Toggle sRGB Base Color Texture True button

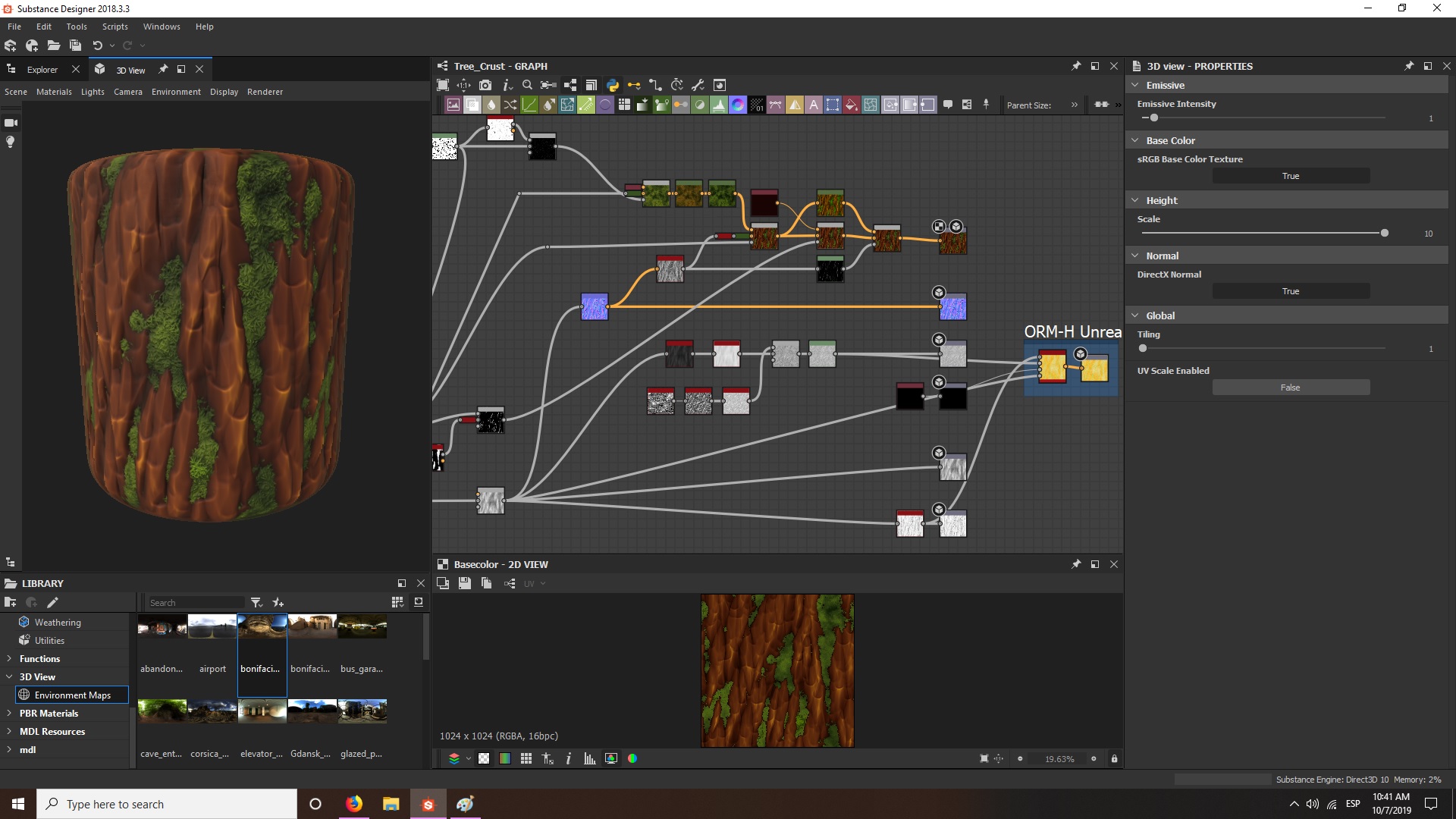(x=1290, y=176)
